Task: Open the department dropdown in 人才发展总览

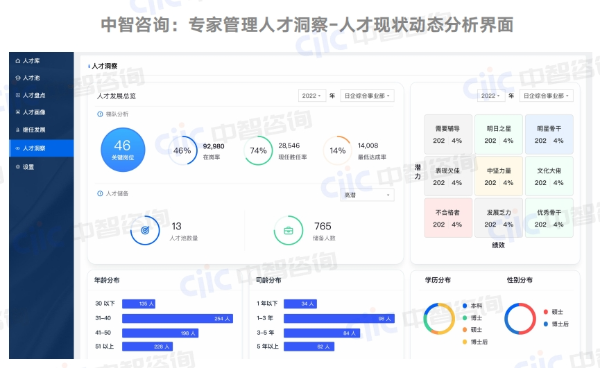Action: coord(367,96)
